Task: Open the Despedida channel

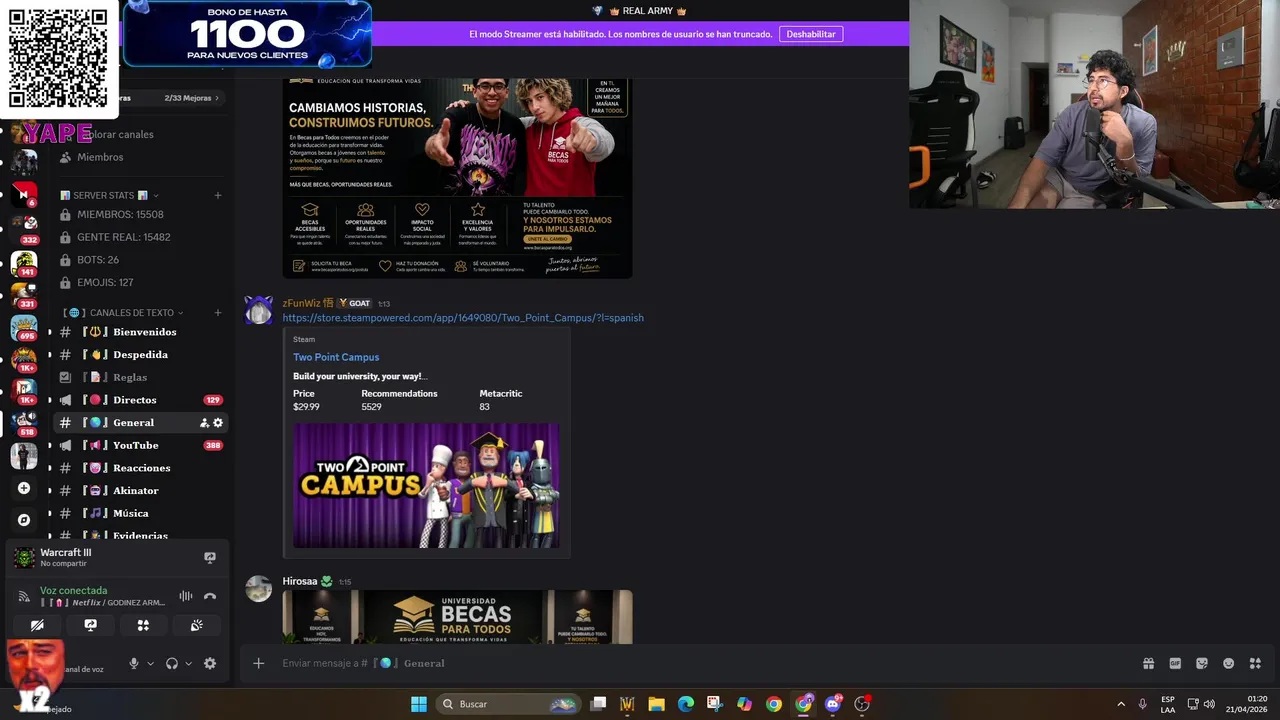Action: click(140, 355)
